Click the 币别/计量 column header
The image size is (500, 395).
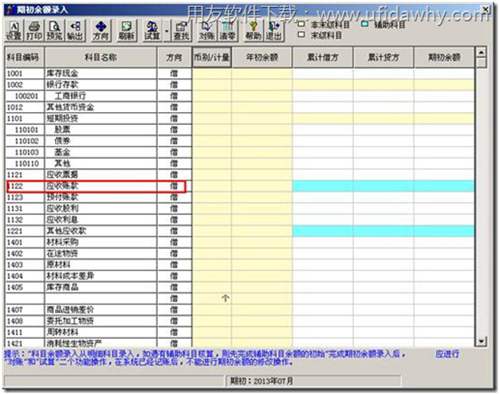tap(212, 57)
